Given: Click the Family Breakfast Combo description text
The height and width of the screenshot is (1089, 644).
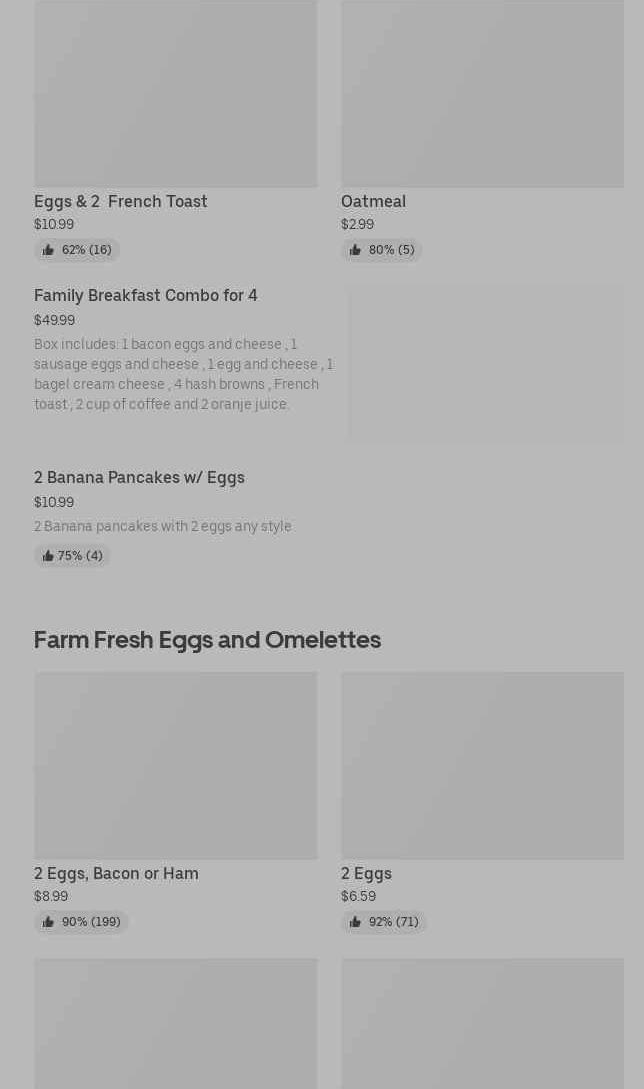Looking at the screenshot, I should click(183, 374).
